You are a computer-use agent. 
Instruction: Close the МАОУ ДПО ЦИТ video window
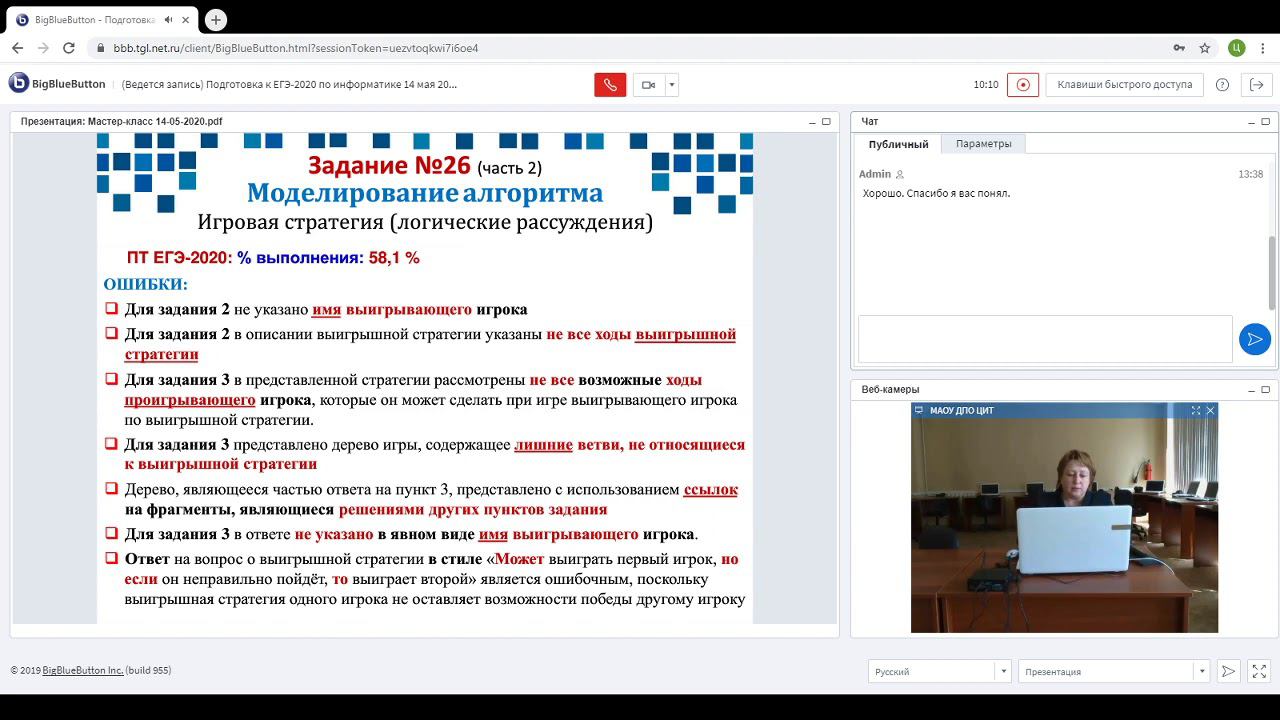coord(1210,411)
